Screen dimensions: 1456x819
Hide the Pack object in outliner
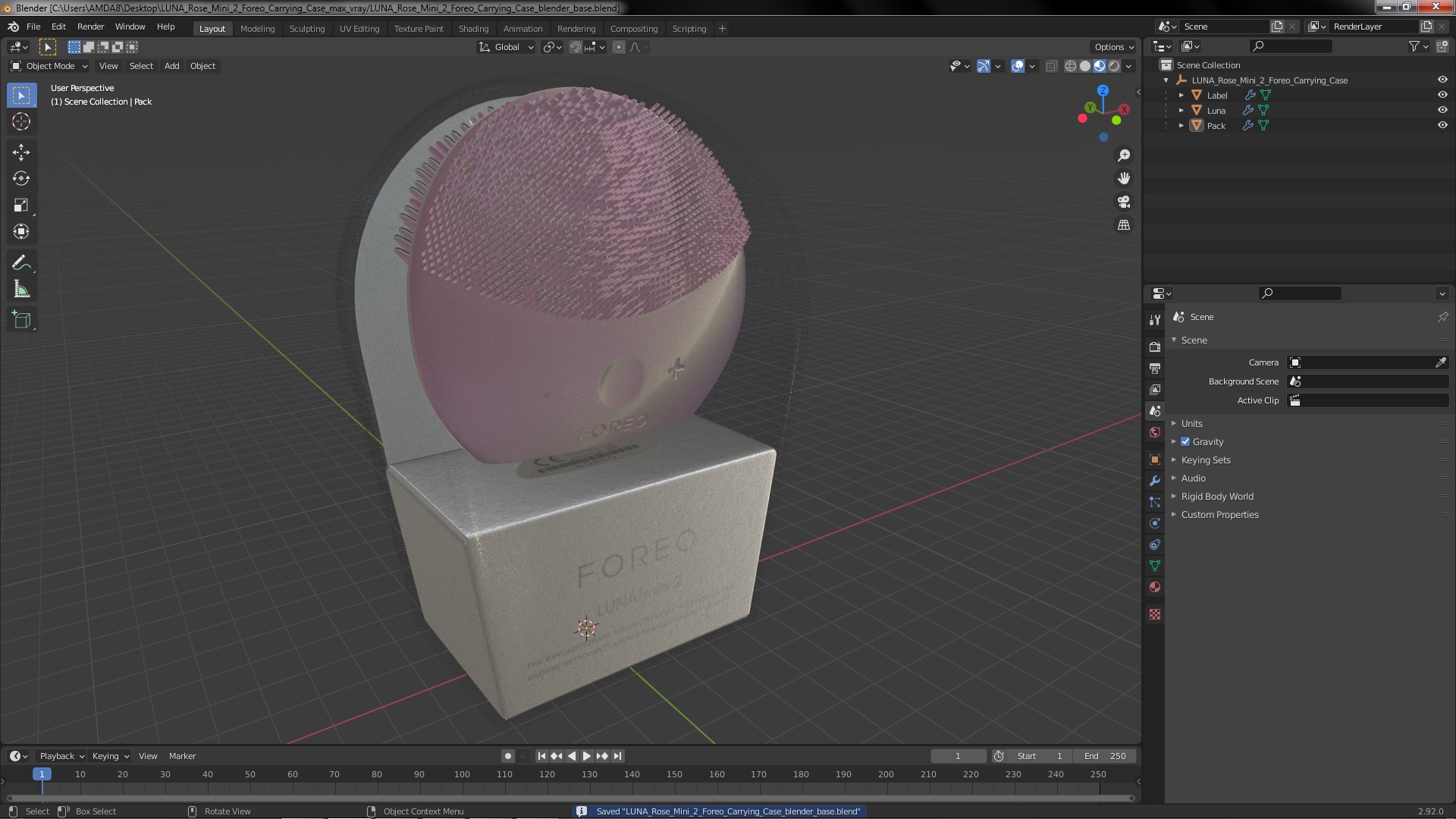[x=1442, y=126]
